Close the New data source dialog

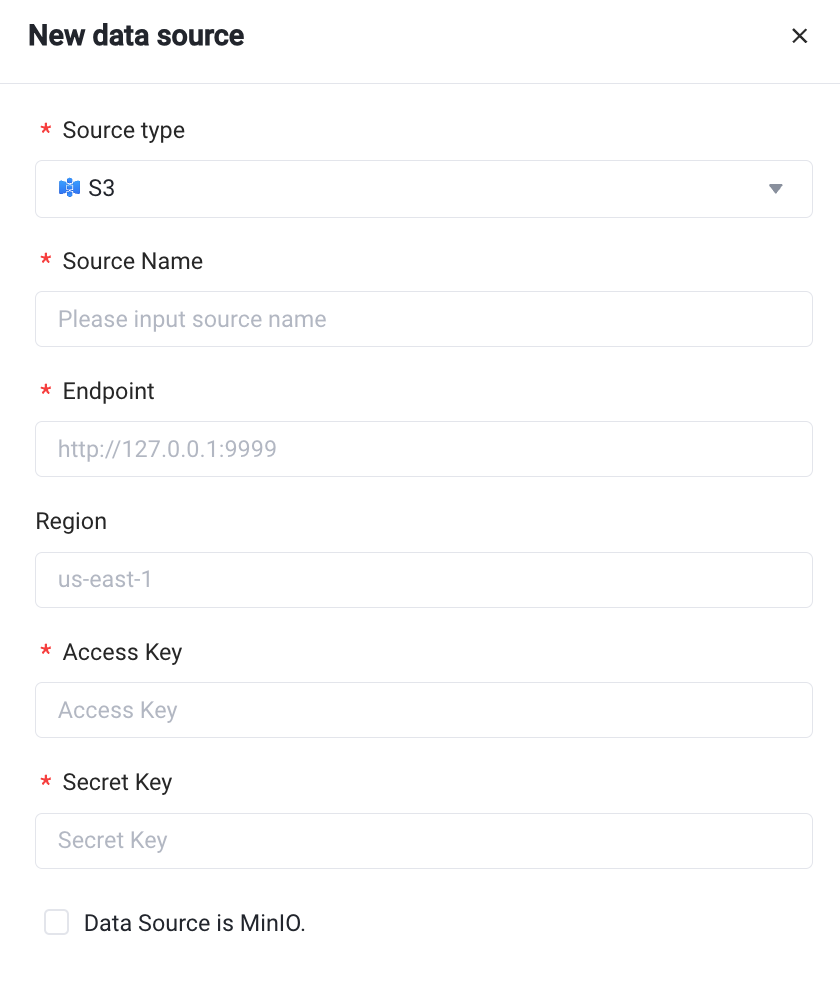click(799, 36)
